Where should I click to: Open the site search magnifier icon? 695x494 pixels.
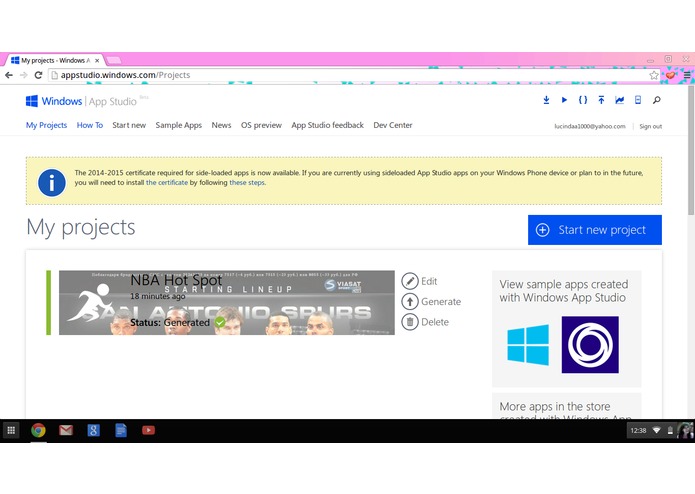pos(656,100)
